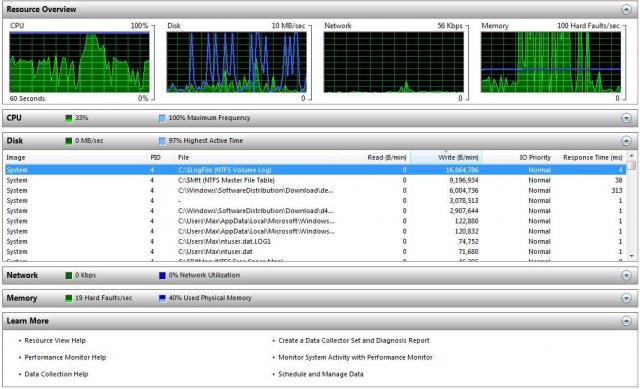The image size is (640, 389).
Task: Open Monitor System Activity with Performance Monitor
Action: tap(355, 357)
